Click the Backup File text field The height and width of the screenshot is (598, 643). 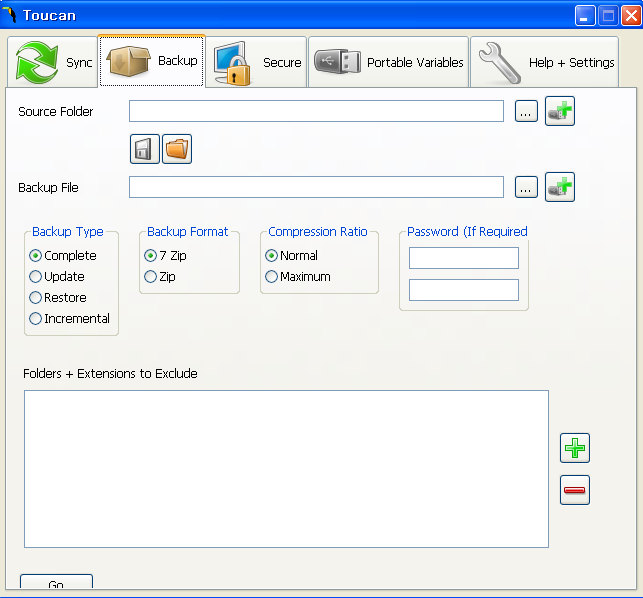pyautogui.click(x=316, y=187)
